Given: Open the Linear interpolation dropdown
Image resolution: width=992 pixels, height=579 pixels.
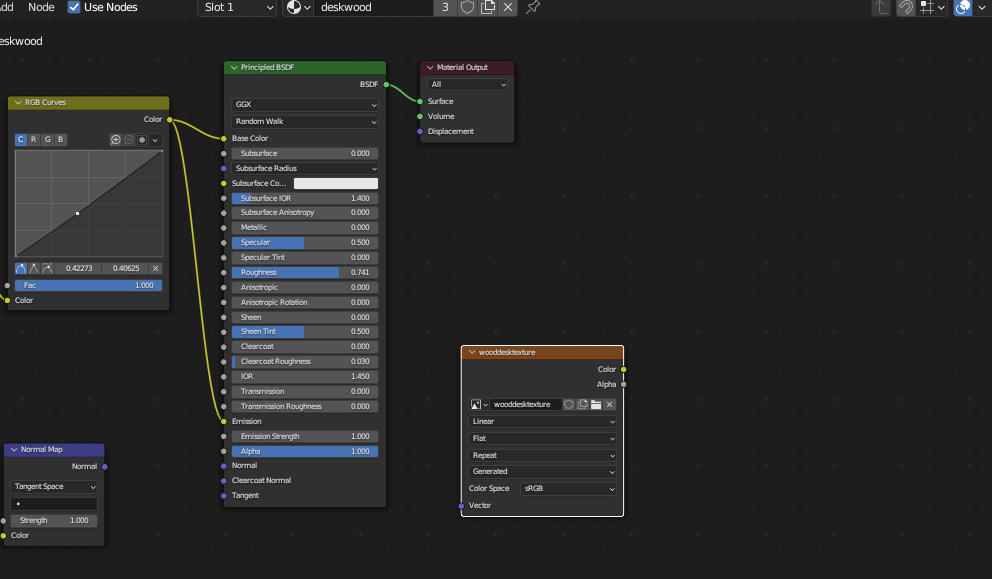Looking at the screenshot, I should [543, 421].
